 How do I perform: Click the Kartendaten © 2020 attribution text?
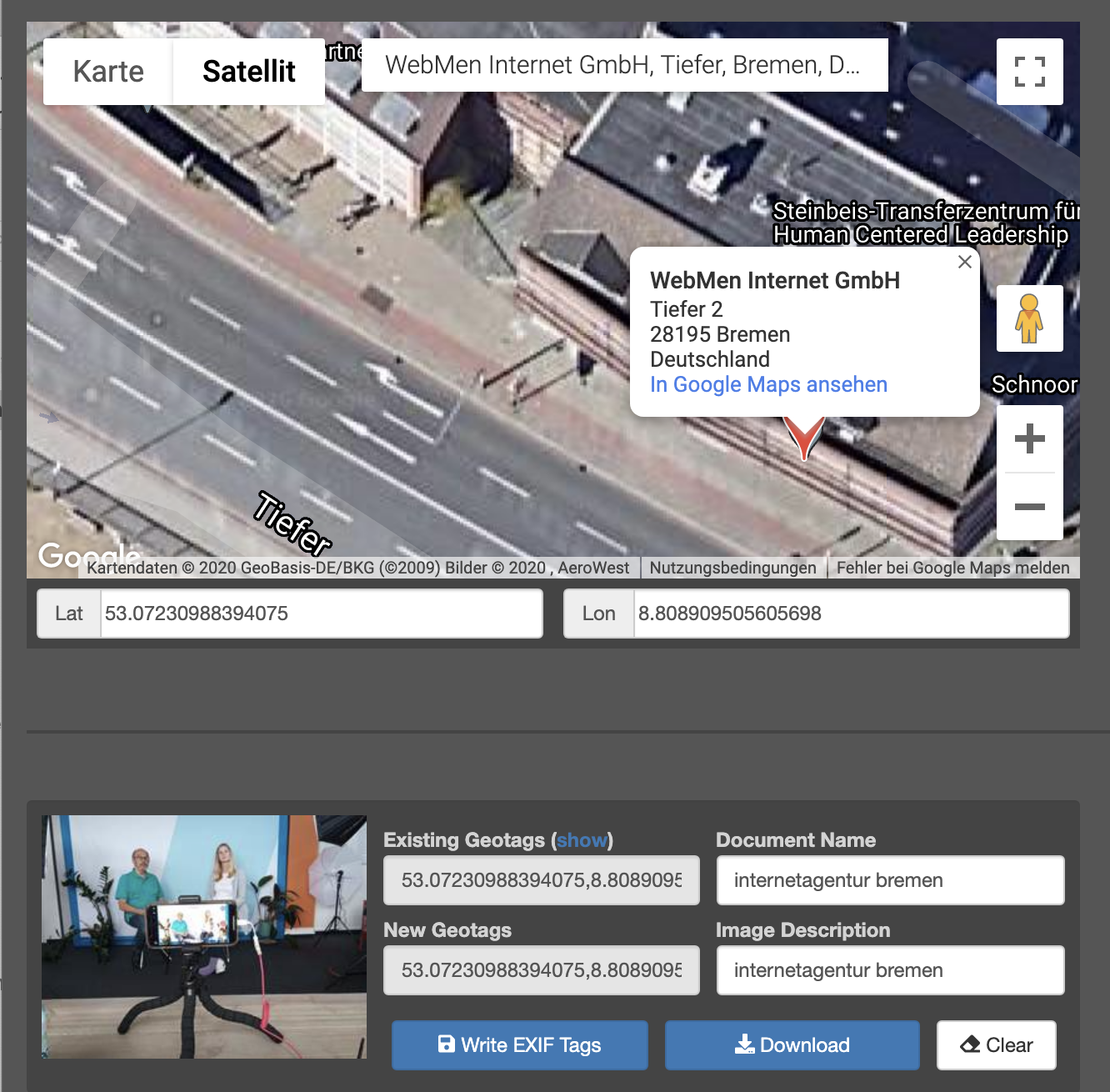358,568
